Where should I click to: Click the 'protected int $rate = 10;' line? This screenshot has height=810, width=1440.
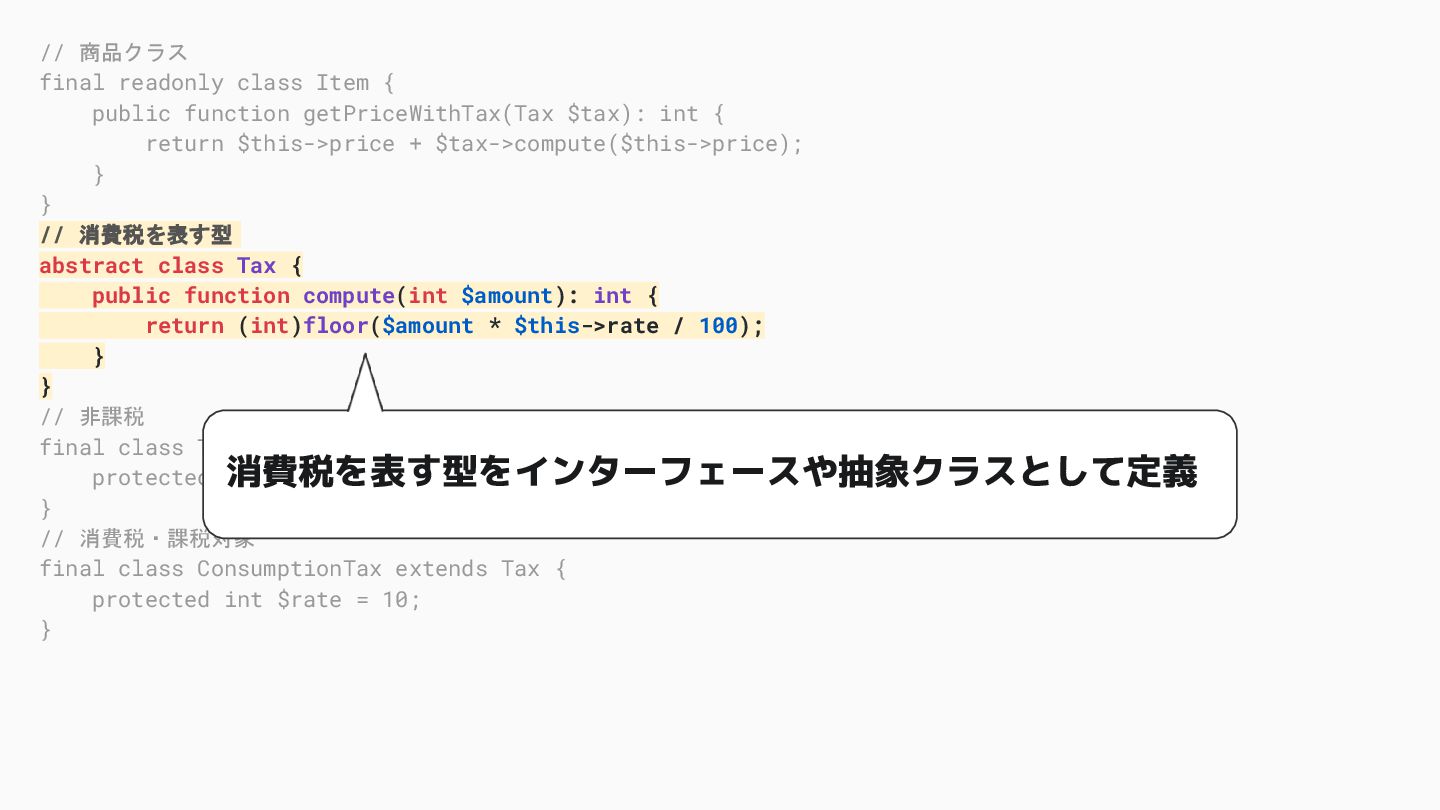coord(257,599)
